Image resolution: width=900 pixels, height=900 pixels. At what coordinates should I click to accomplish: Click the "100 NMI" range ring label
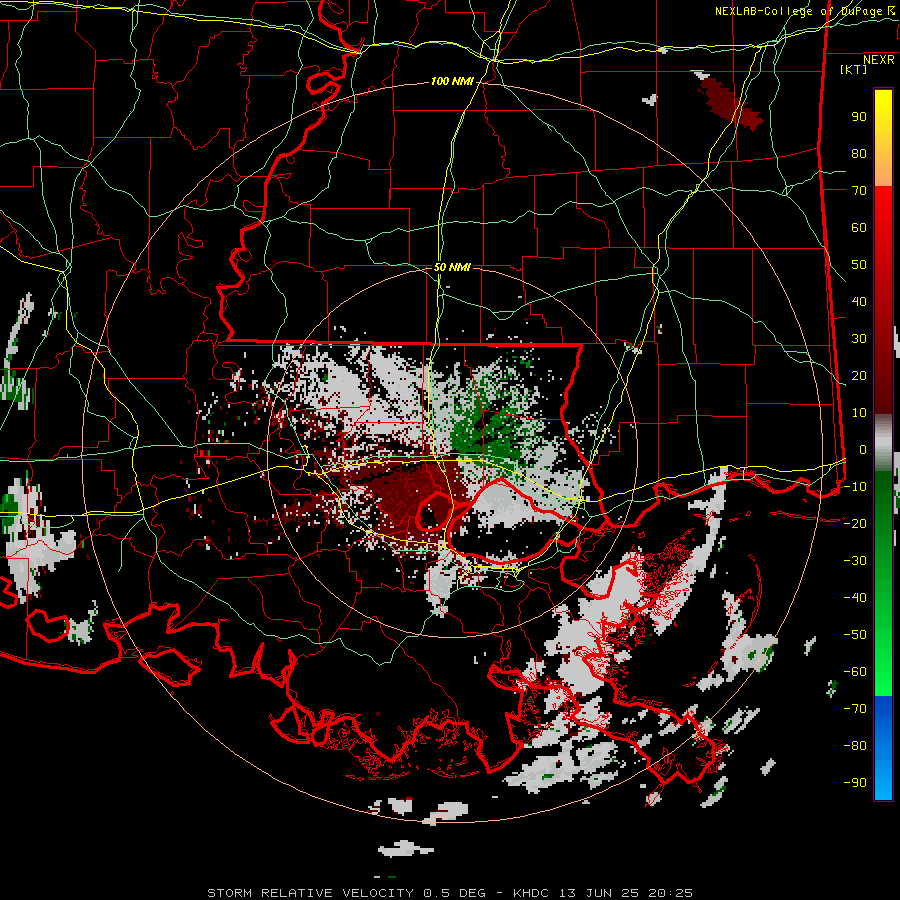[452, 82]
